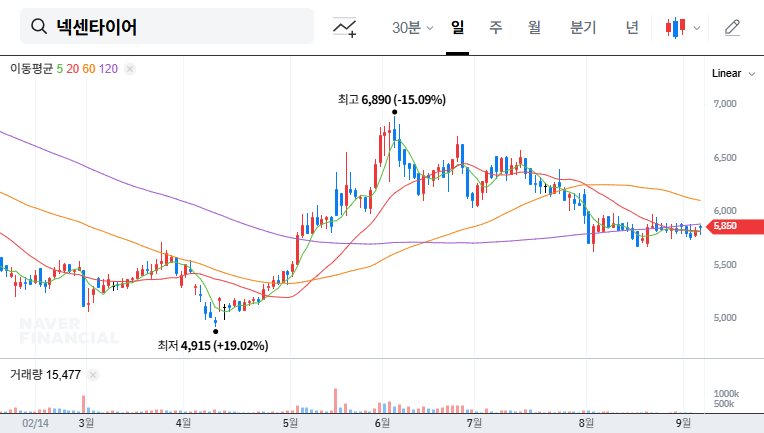Screen dimensions: 764x433
Task: Click the 거래량 15,477 label
Action: point(45,375)
